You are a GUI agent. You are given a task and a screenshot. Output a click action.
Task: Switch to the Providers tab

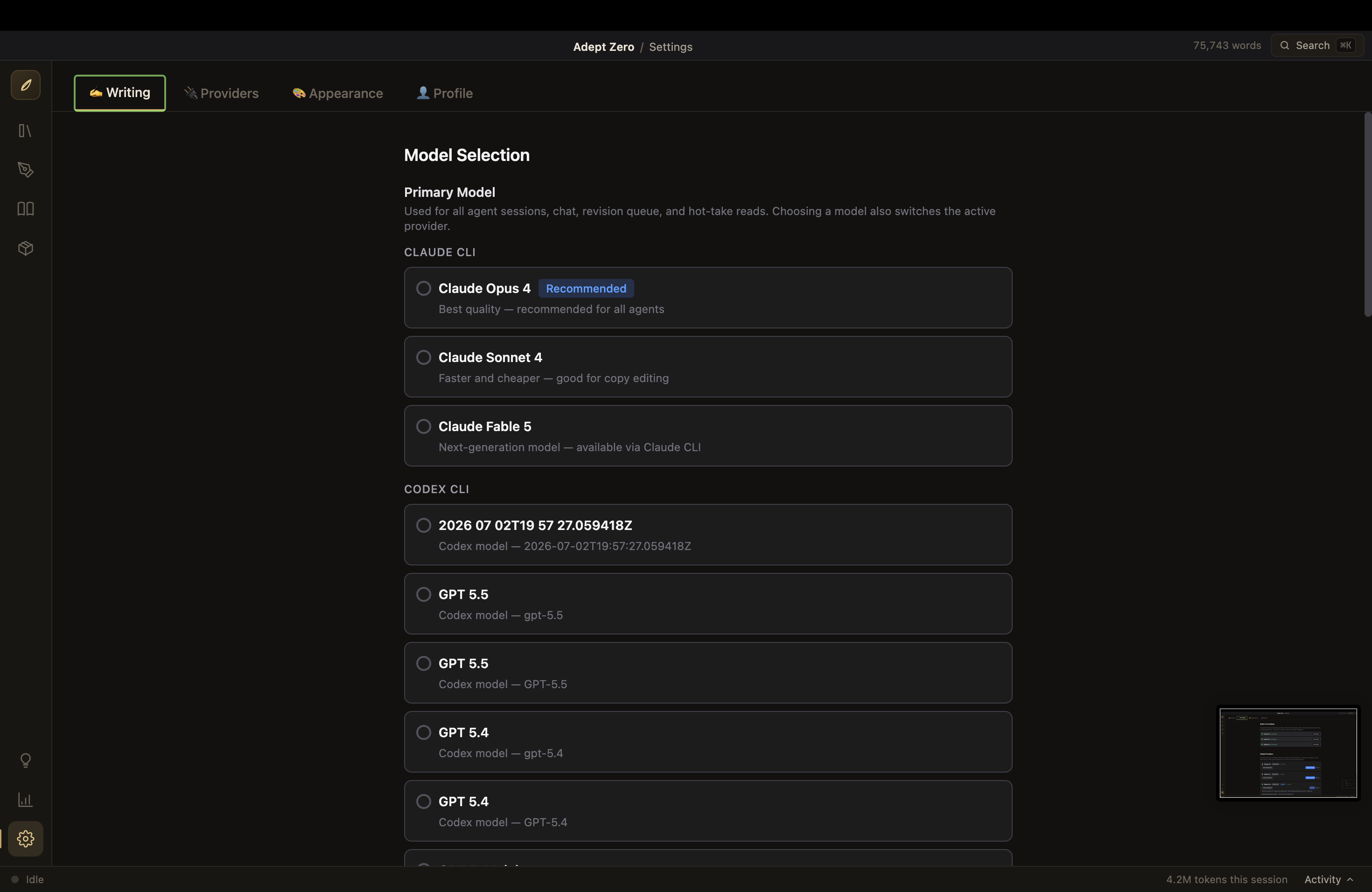point(221,93)
